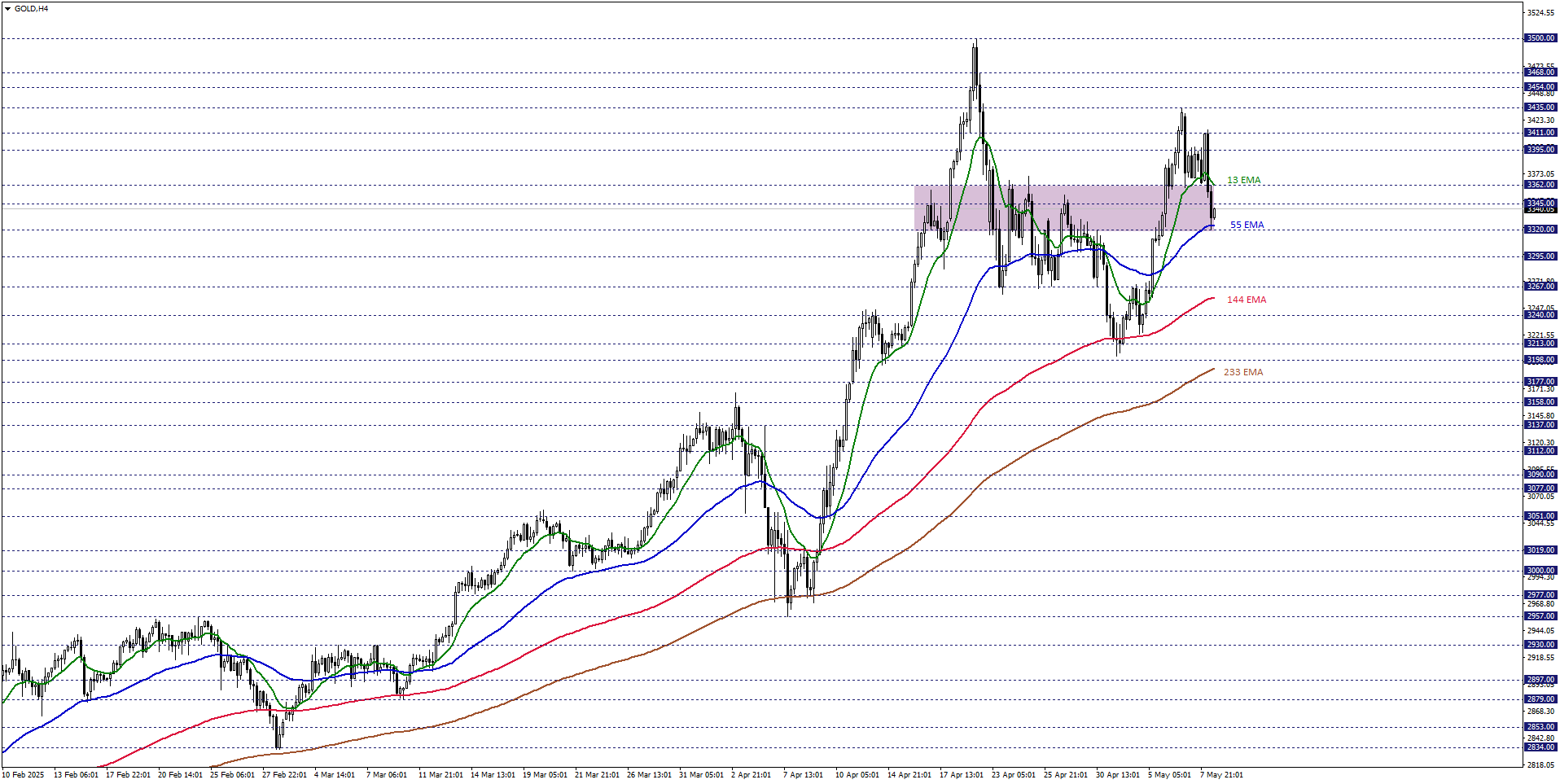
Task: Select the 3362.00 price level label
Action: [1540, 185]
